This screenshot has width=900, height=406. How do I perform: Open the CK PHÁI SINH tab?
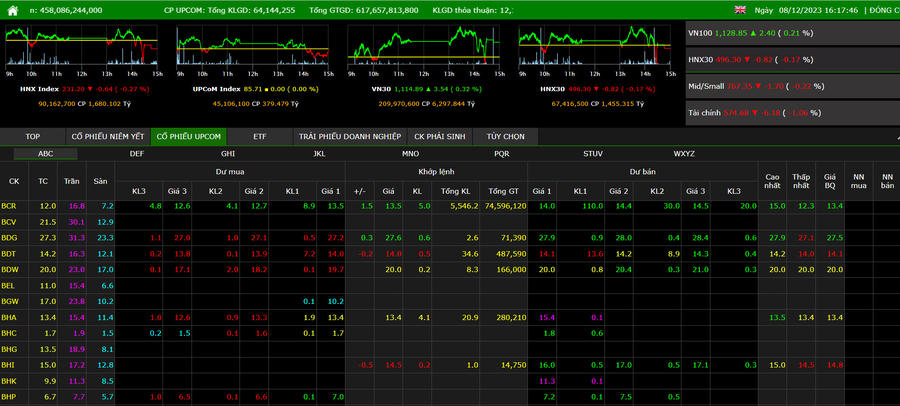(440, 136)
